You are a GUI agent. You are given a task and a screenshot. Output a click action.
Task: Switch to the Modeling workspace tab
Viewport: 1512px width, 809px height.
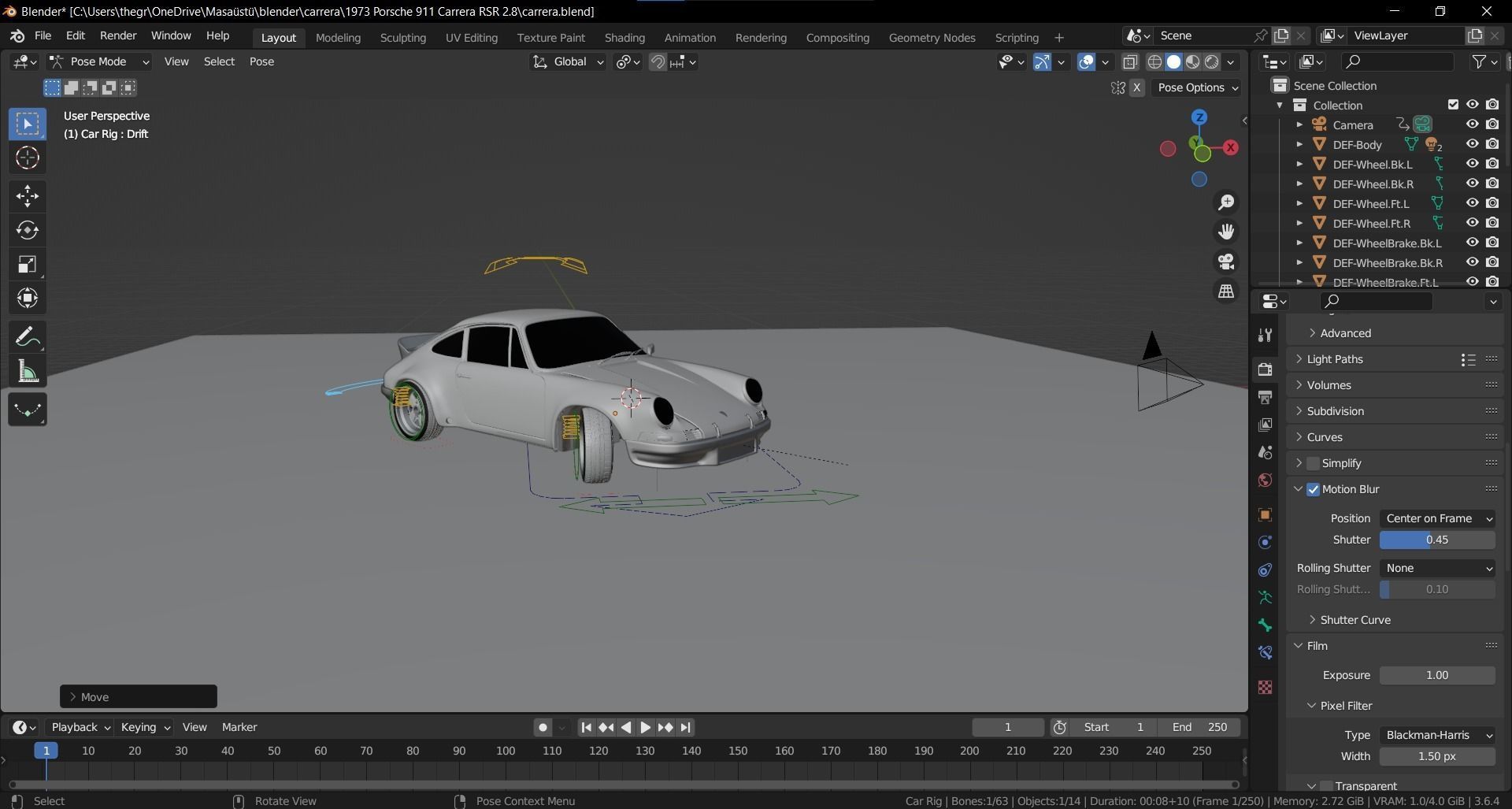pyautogui.click(x=338, y=38)
